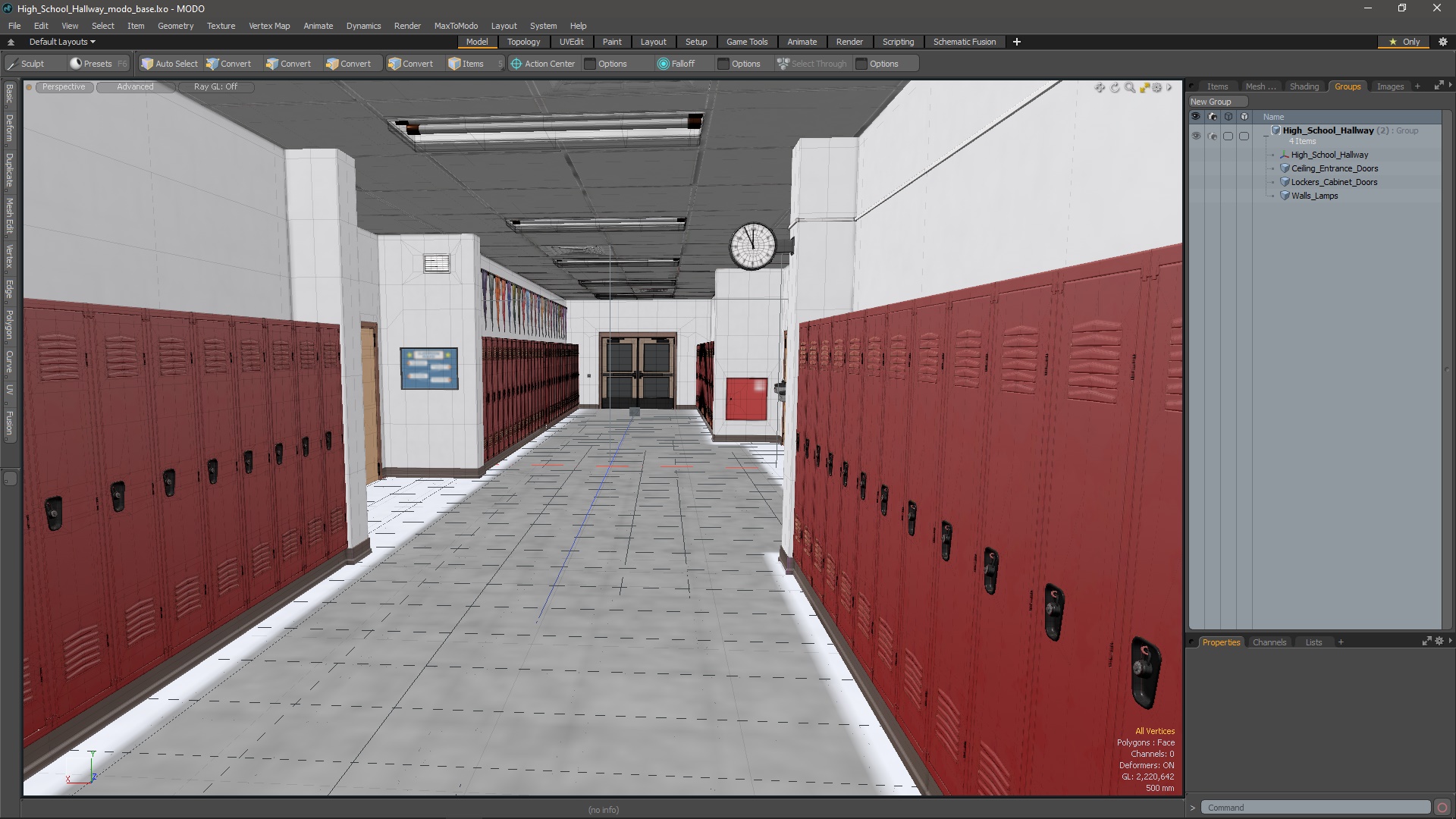Switch to the Topology tab
The height and width of the screenshot is (819, 1456).
[x=523, y=42]
